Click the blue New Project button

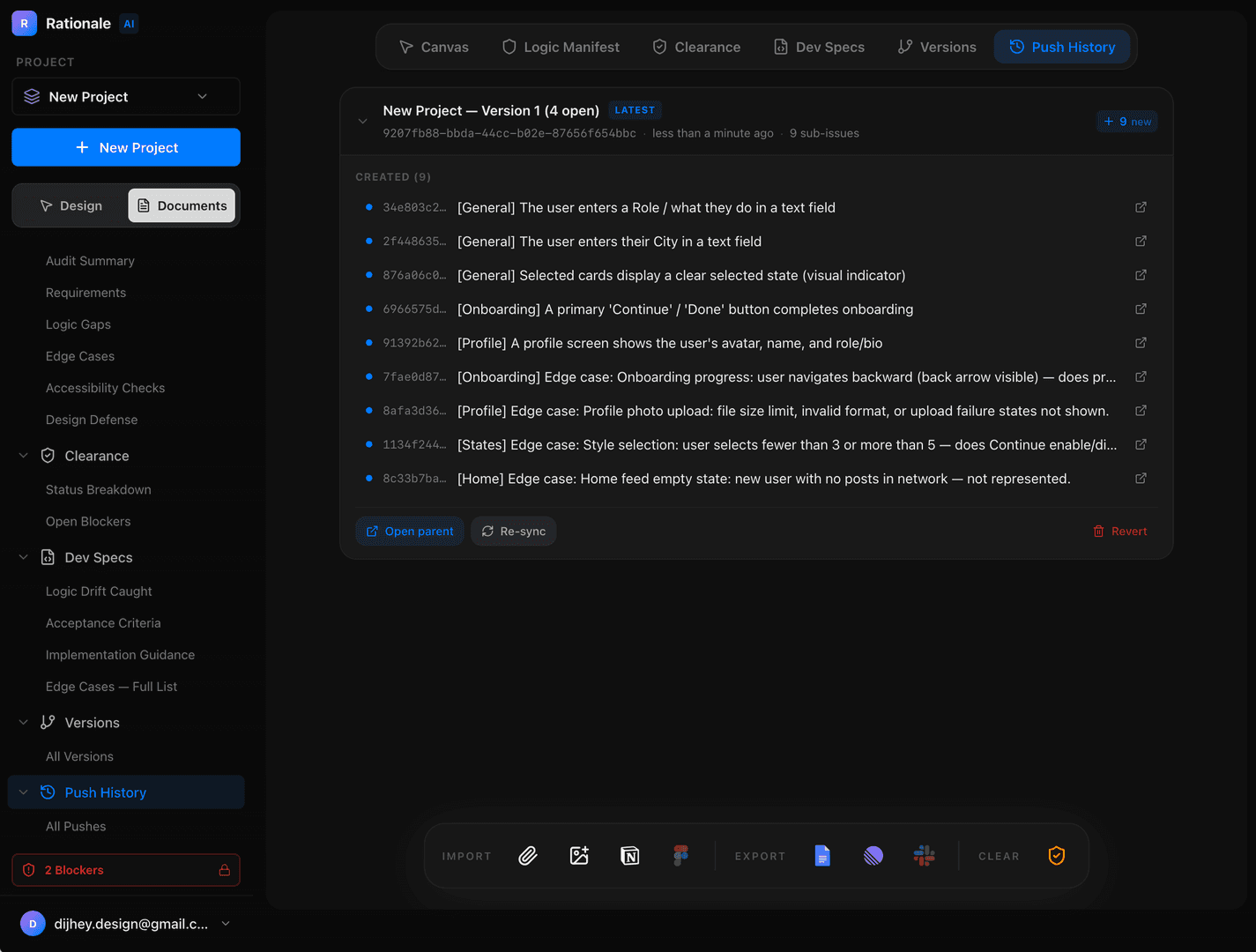126,147
